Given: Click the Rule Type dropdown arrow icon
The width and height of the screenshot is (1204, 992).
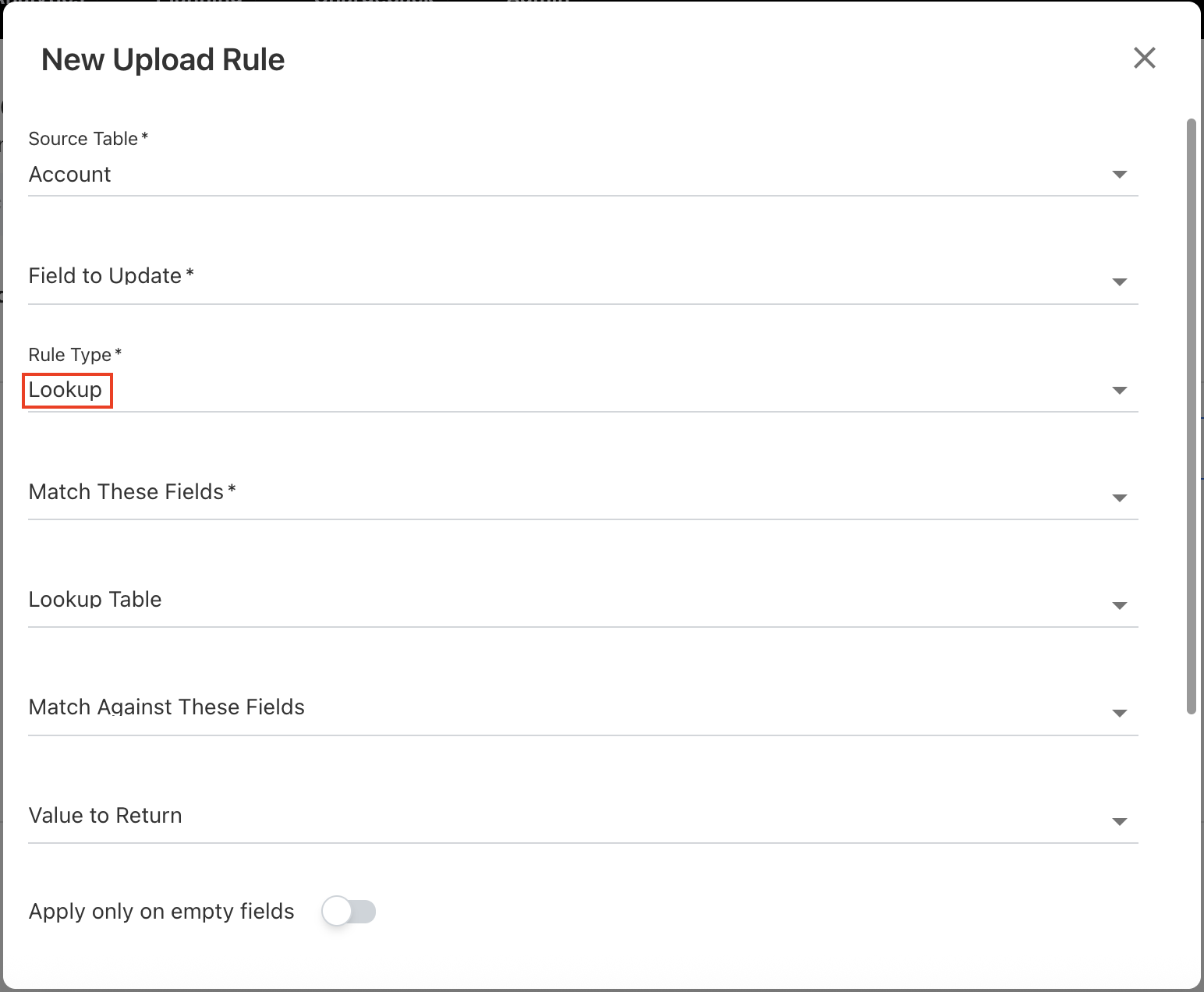Looking at the screenshot, I should click(1120, 390).
